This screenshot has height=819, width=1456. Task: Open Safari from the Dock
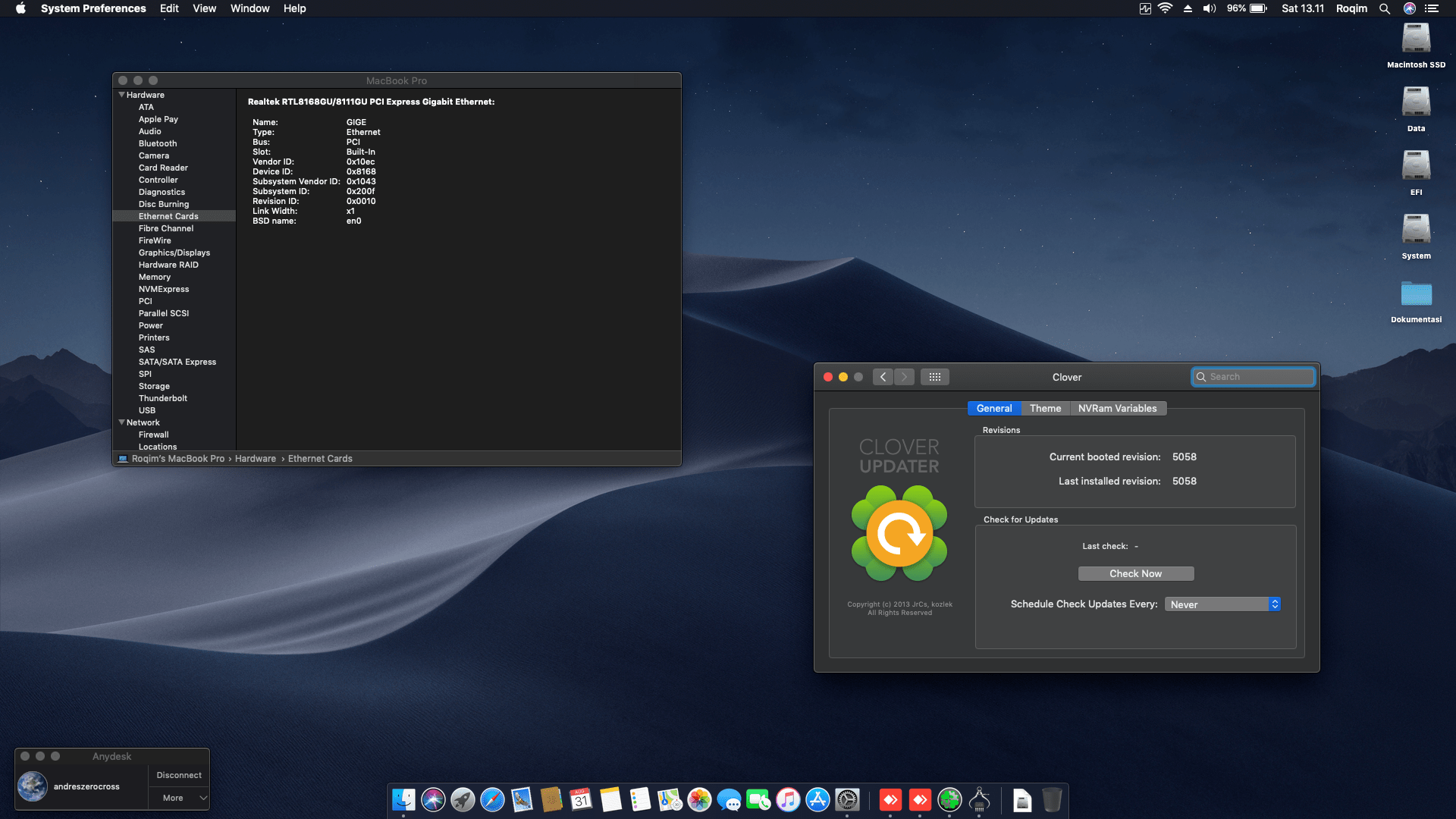pos(492,799)
